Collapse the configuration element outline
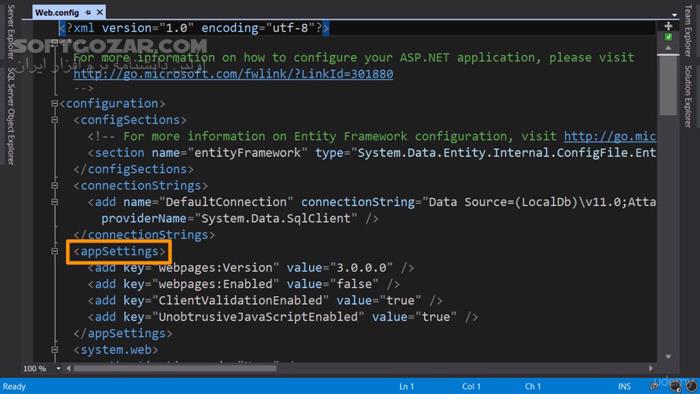Image resolution: width=700 pixels, height=394 pixels. point(54,104)
